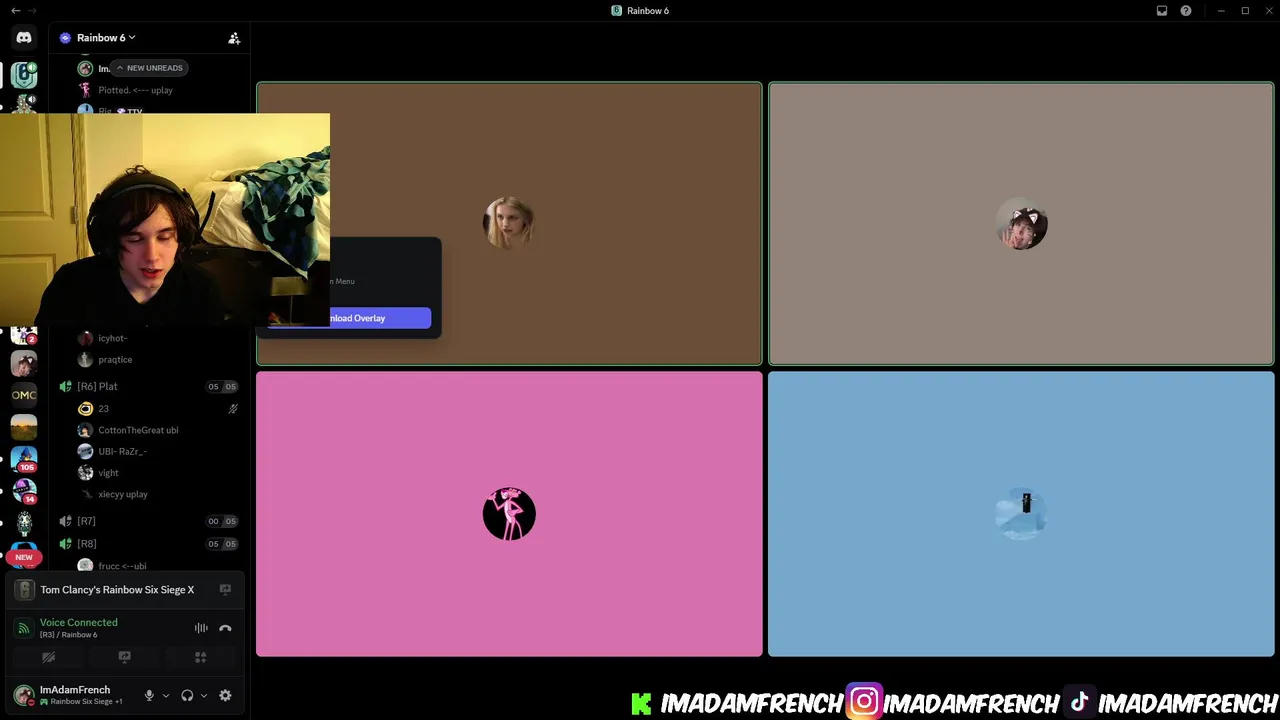Jump to NEW server mentions pill
Image resolution: width=1280 pixels, height=720 pixels.
pyautogui.click(x=24, y=557)
